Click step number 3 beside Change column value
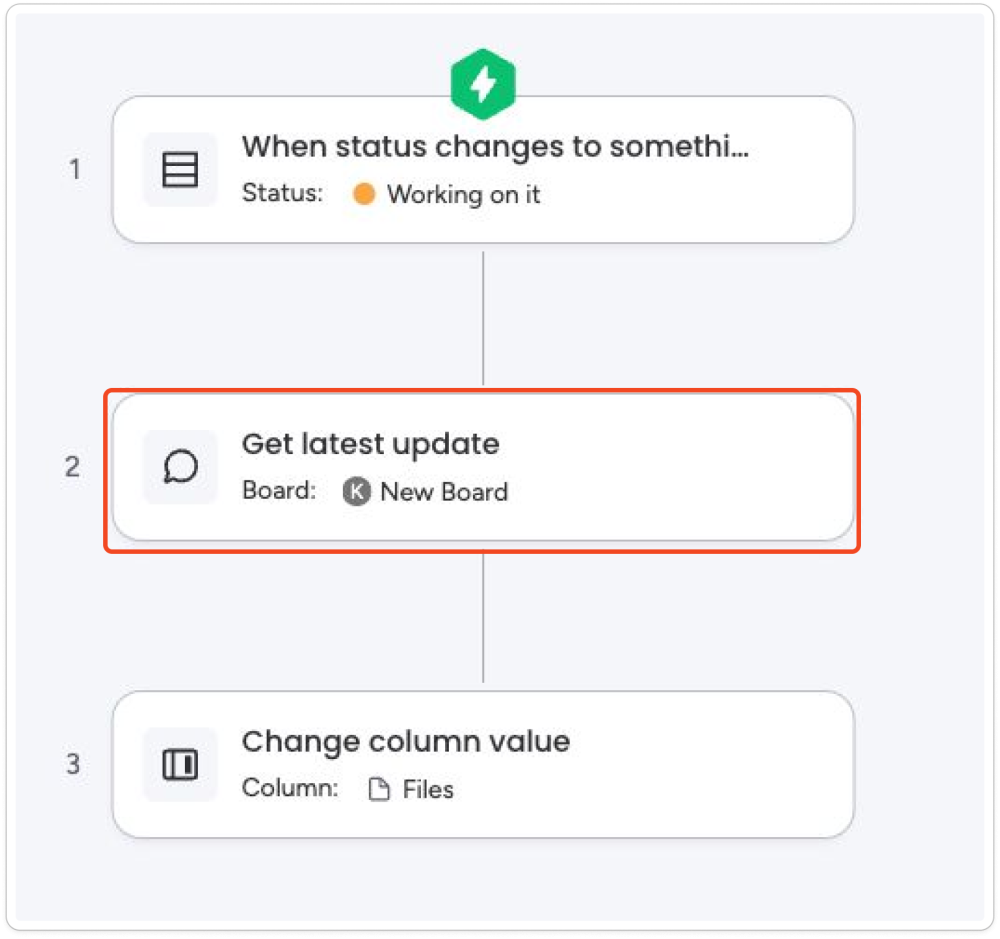This screenshot has height=939, width=1000. [x=73, y=764]
